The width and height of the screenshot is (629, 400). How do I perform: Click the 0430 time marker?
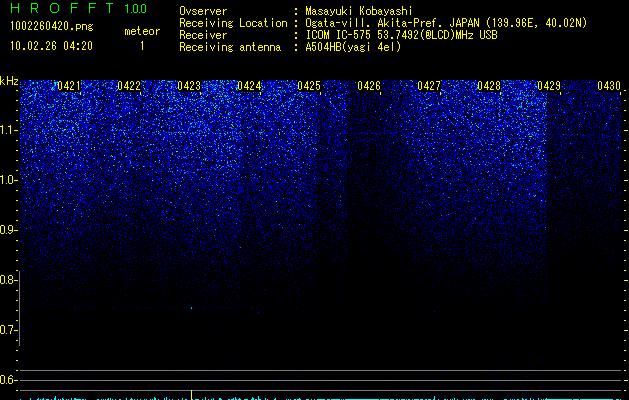point(609,86)
